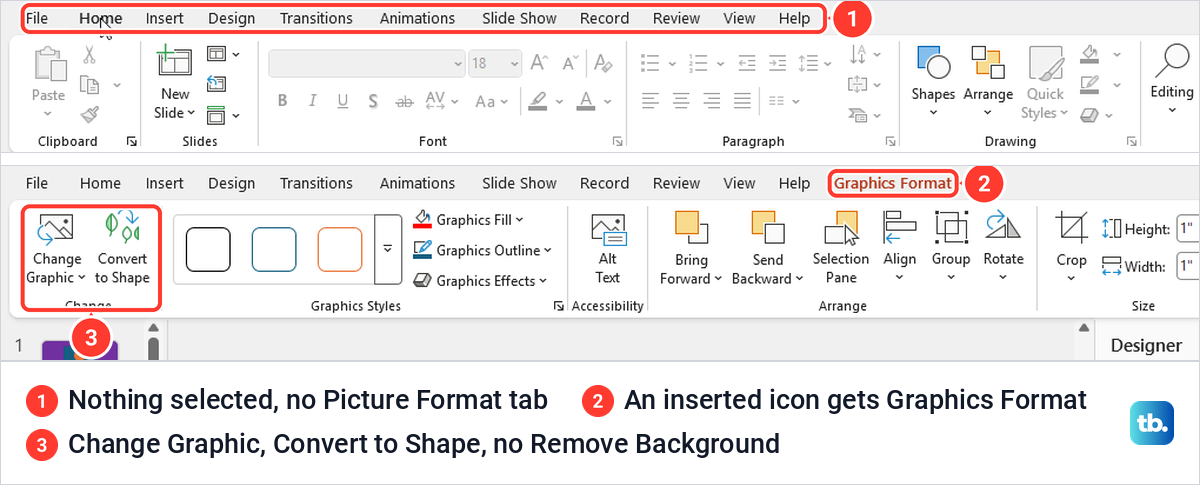This screenshot has width=1200, height=485.
Task: Click the Increase Font Size icon
Action: click(541, 63)
